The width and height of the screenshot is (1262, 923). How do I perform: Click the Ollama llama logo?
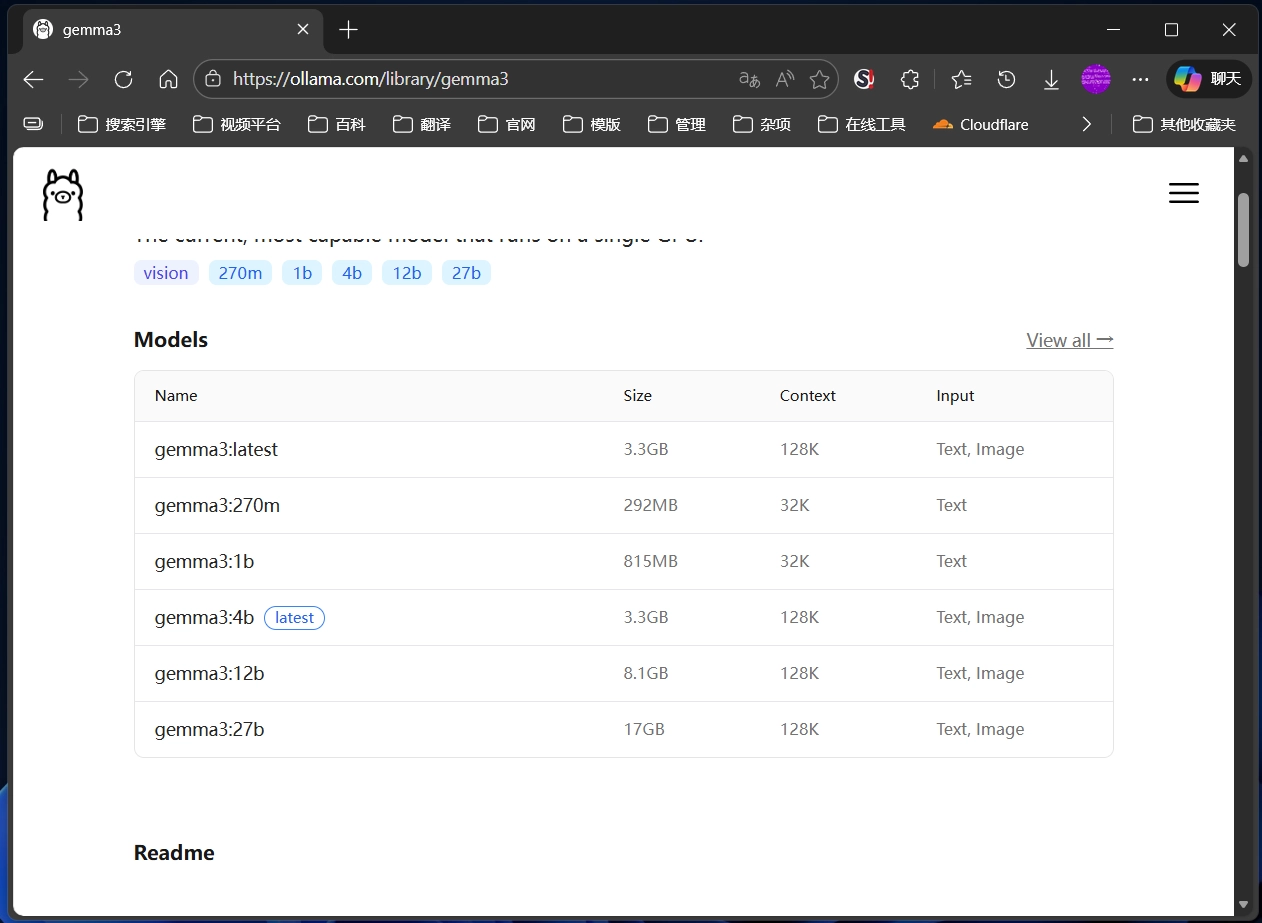click(x=63, y=194)
